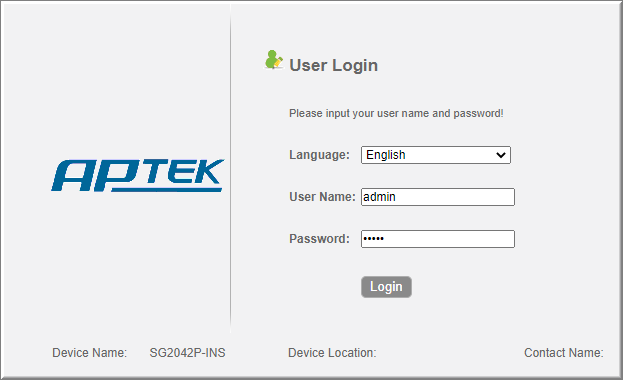Click the vertical divider line beside the logo

point(230,169)
